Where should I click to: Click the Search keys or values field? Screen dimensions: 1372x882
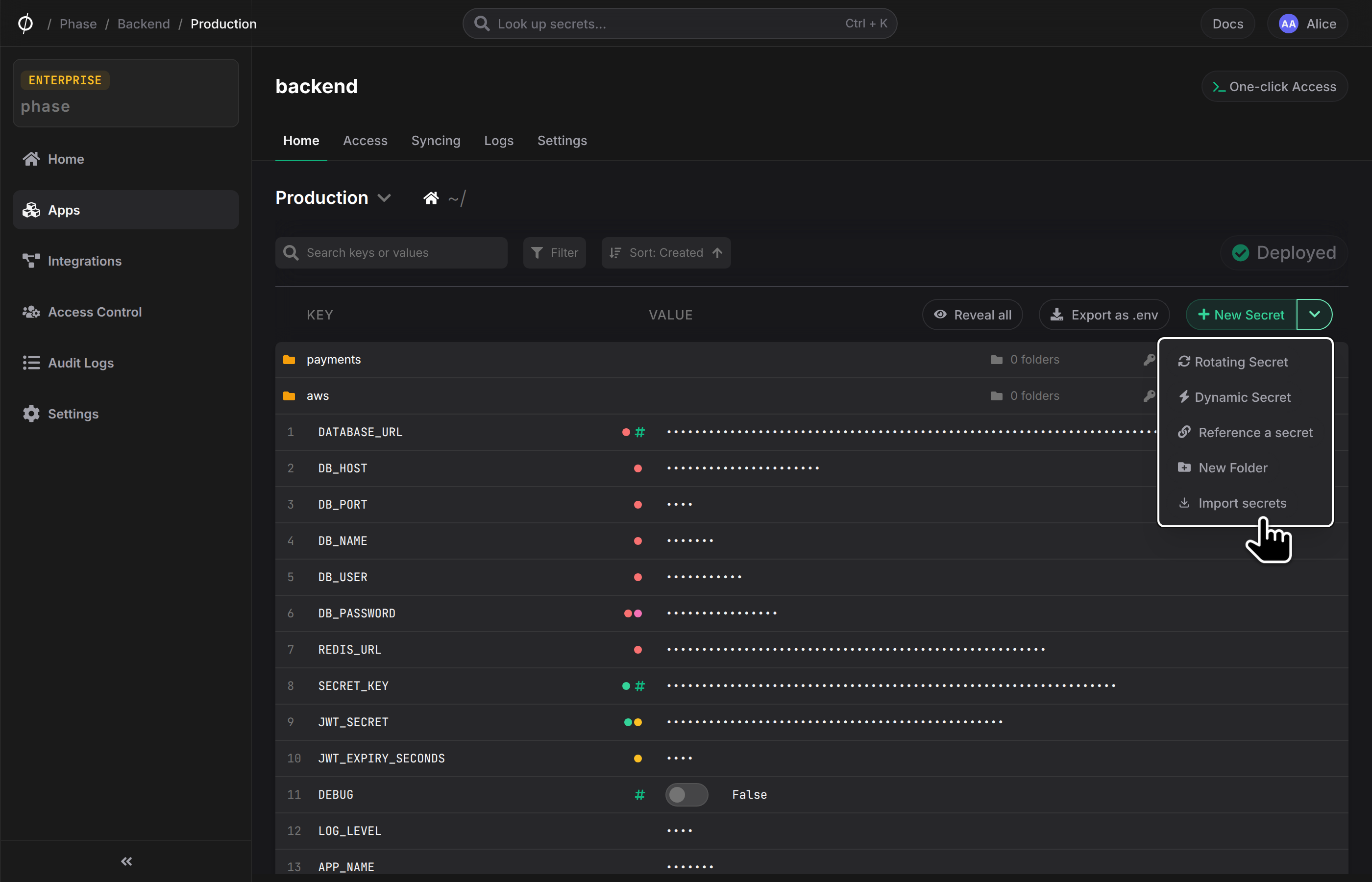(x=391, y=252)
